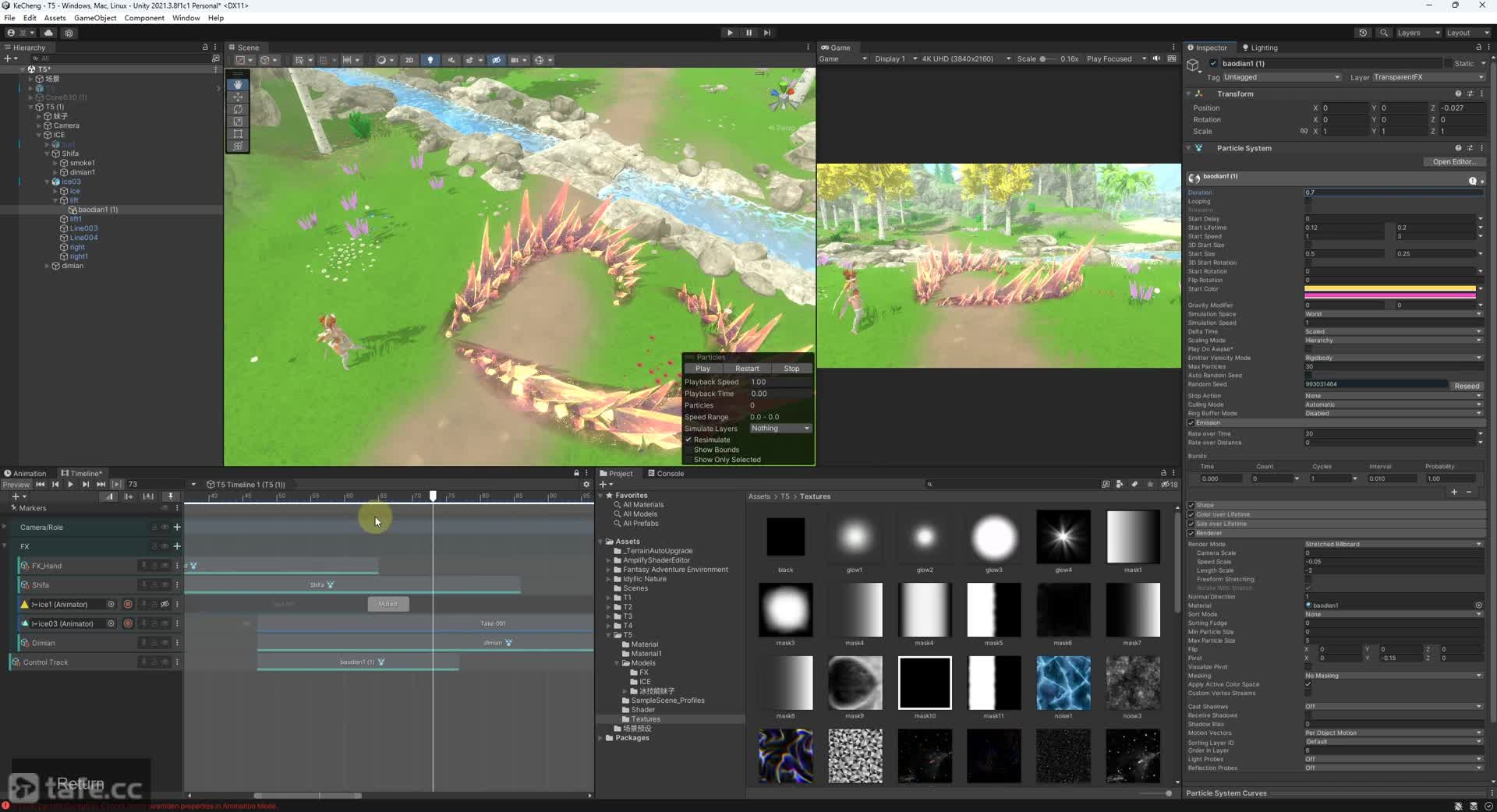Go to timeline start frame
This screenshot has width=1497, height=812.
(41, 485)
